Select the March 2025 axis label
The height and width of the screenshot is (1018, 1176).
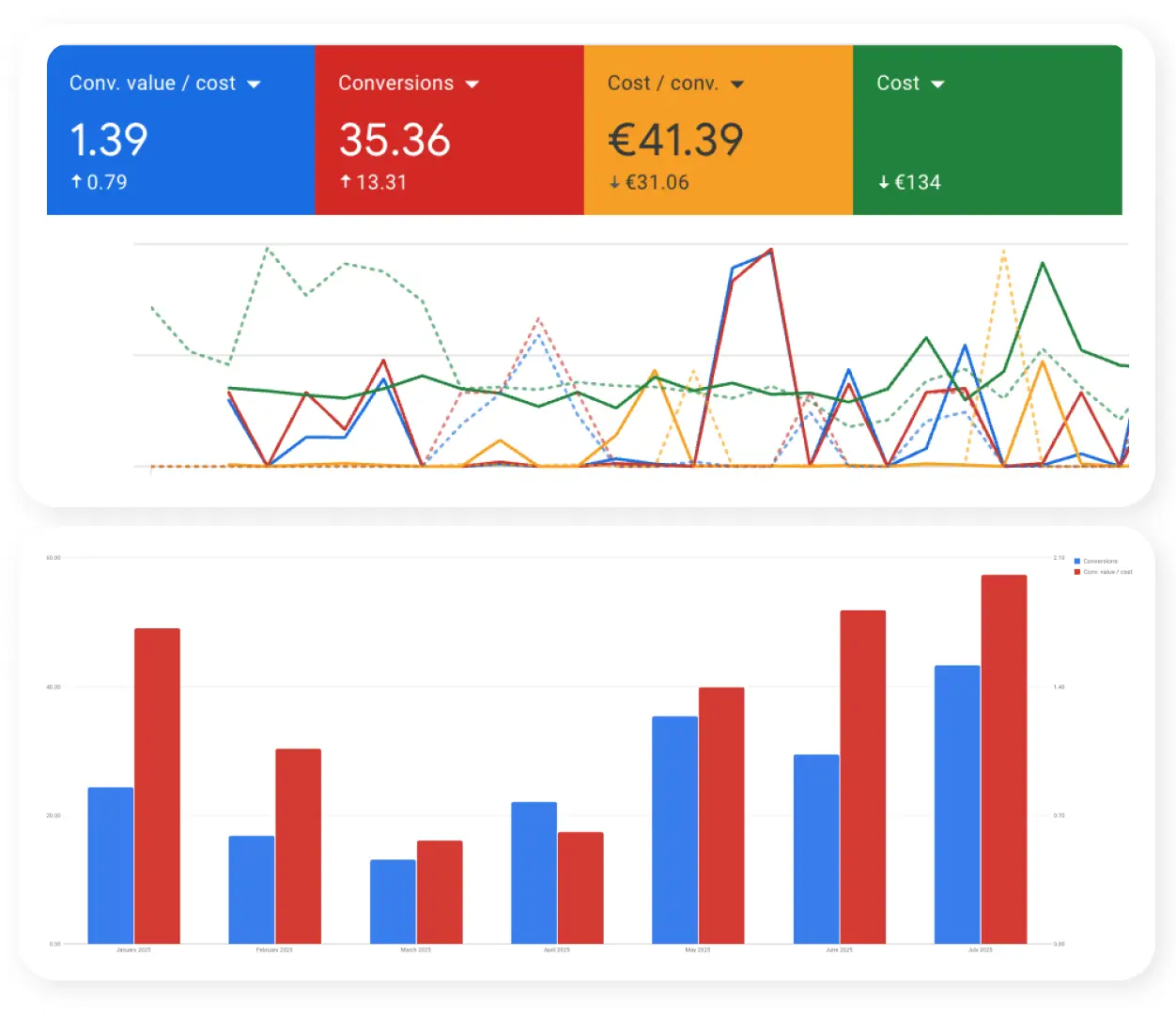tap(415, 950)
